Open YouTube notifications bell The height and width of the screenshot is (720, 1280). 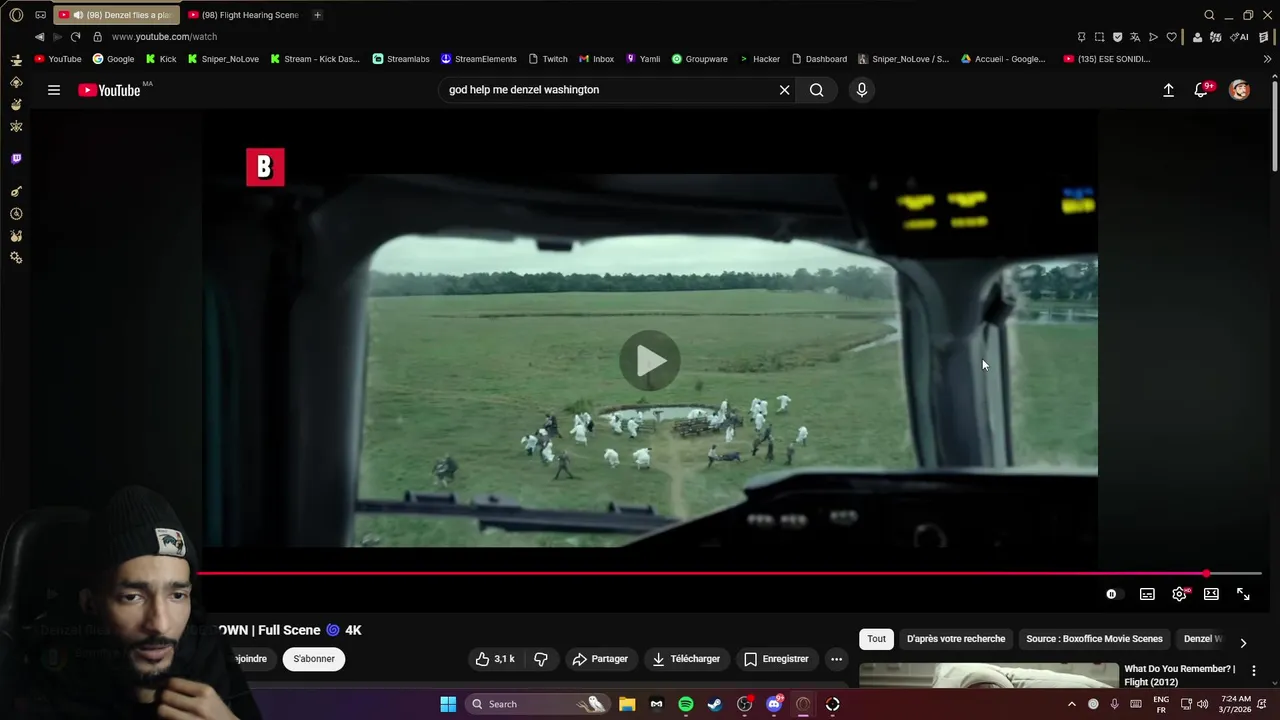coord(1201,90)
